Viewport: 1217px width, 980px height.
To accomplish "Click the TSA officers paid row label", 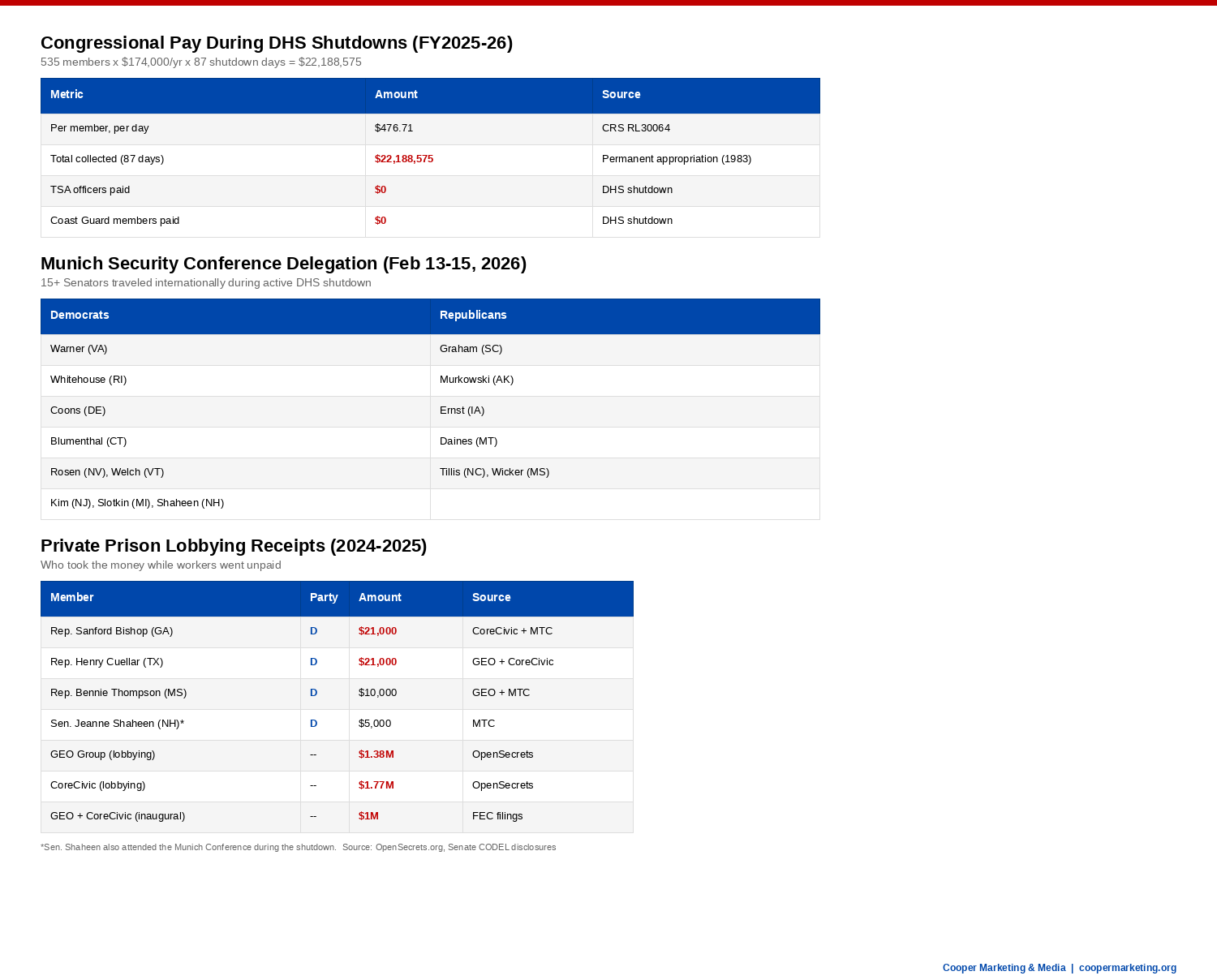I will (90, 190).
